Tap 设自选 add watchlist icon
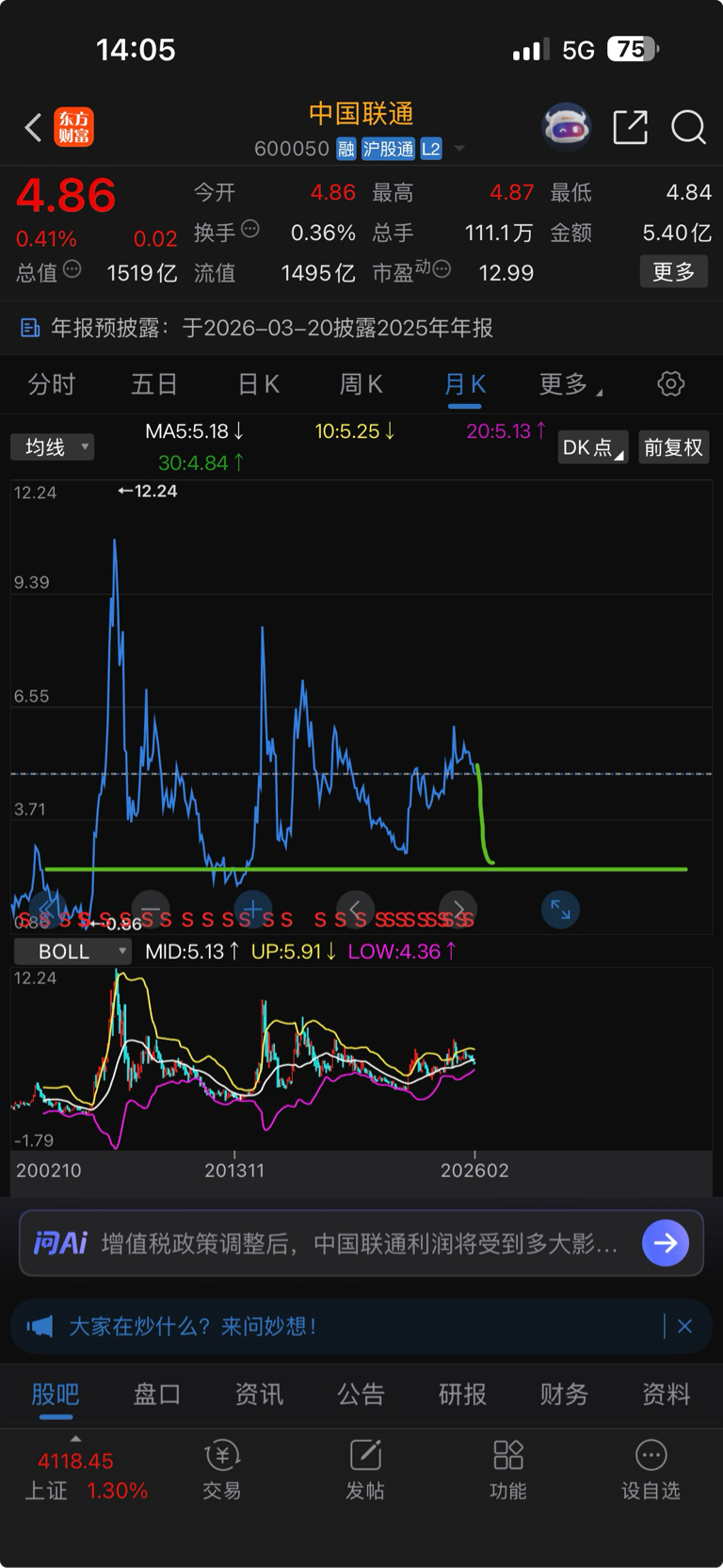Viewport: 723px width, 1568px height. (x=651, y=1455)
